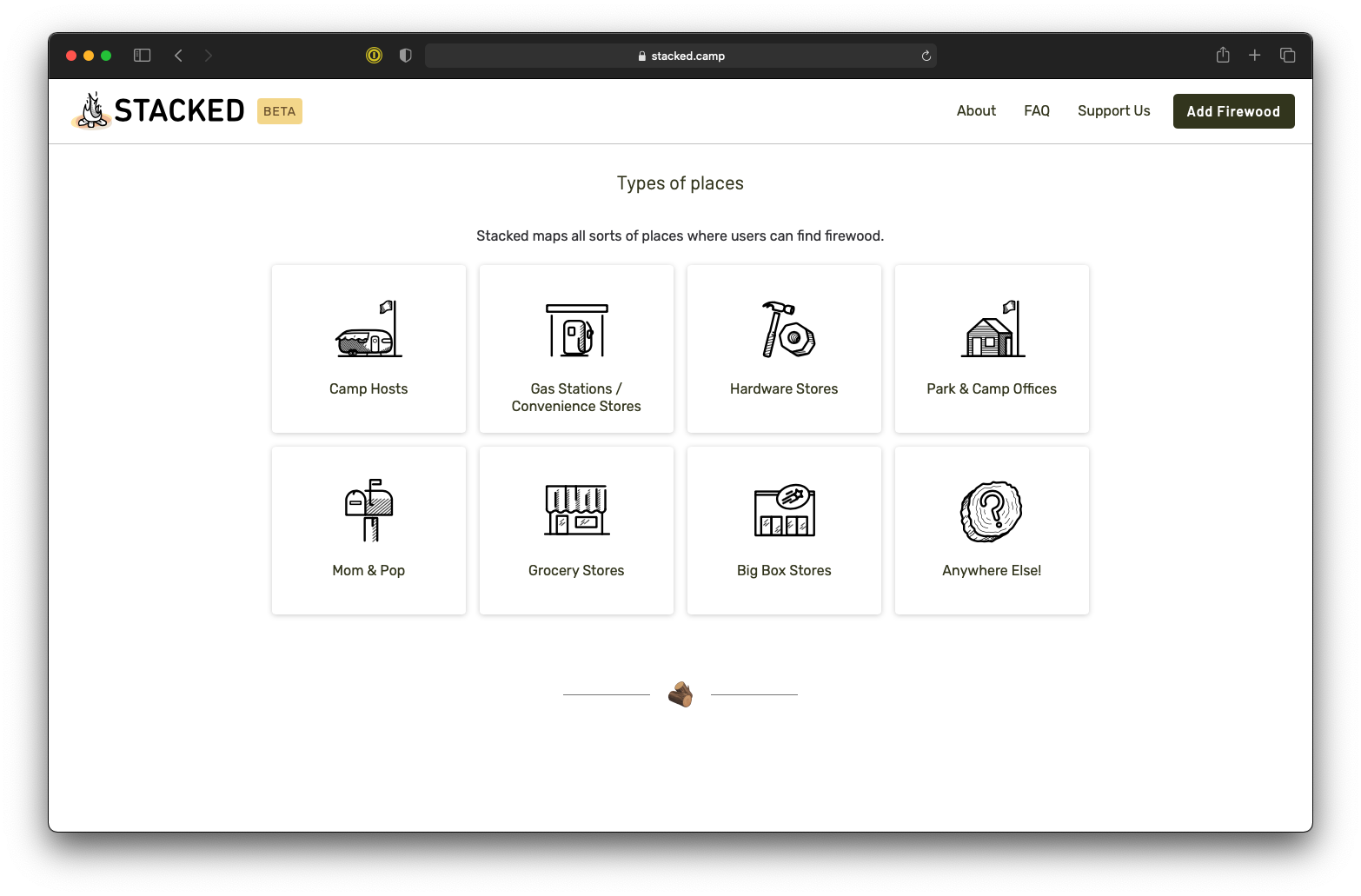Select the Big Box Stores building icon
1361x896 pixels.
(x=783, y=512)
